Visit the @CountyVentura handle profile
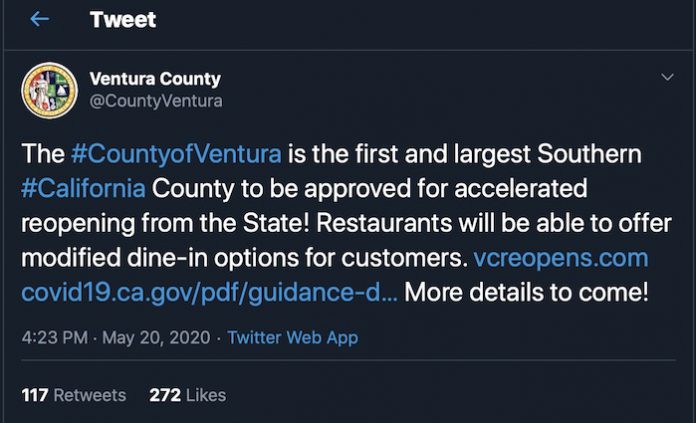Image resolution: width=696 pixels, height=423 pixels. click(x=156, y=101)
